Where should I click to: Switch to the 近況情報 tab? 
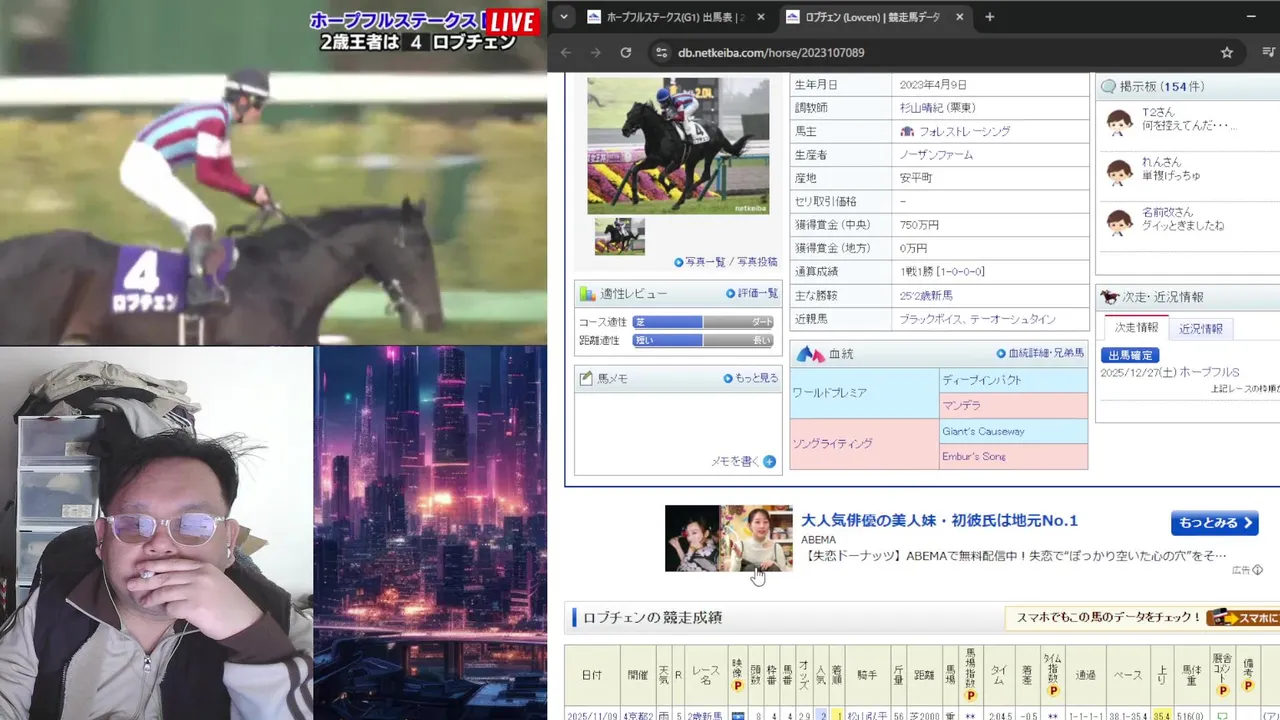click(x=1200, y=328)
